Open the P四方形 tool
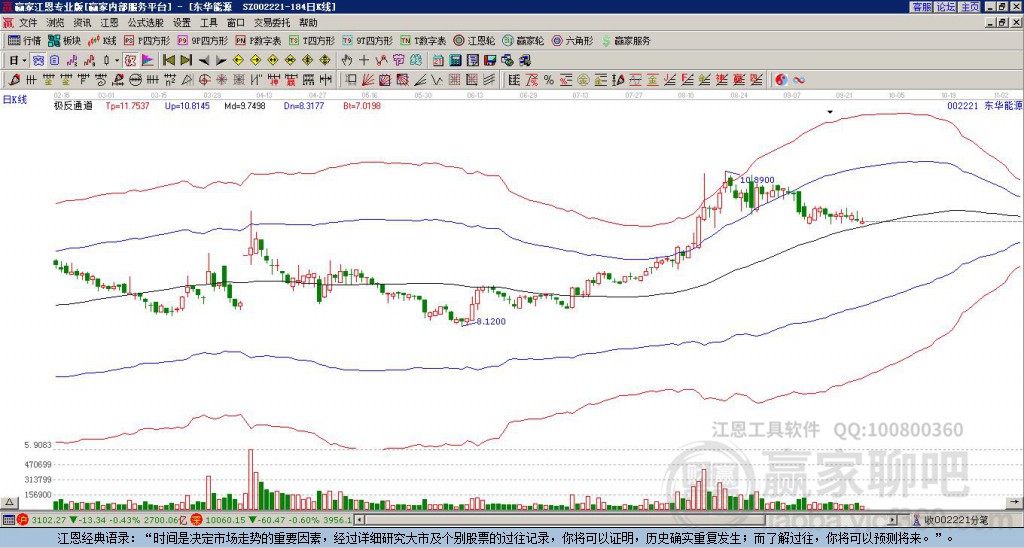This screenshot has width=1024, height=548. click(146, 40)
